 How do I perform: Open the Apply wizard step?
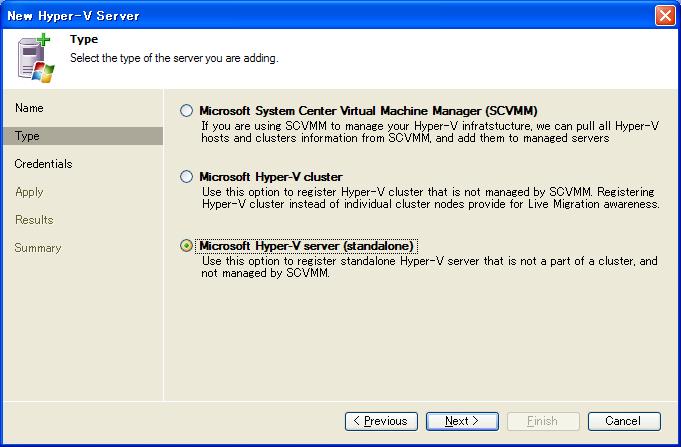tap(29, 192)
